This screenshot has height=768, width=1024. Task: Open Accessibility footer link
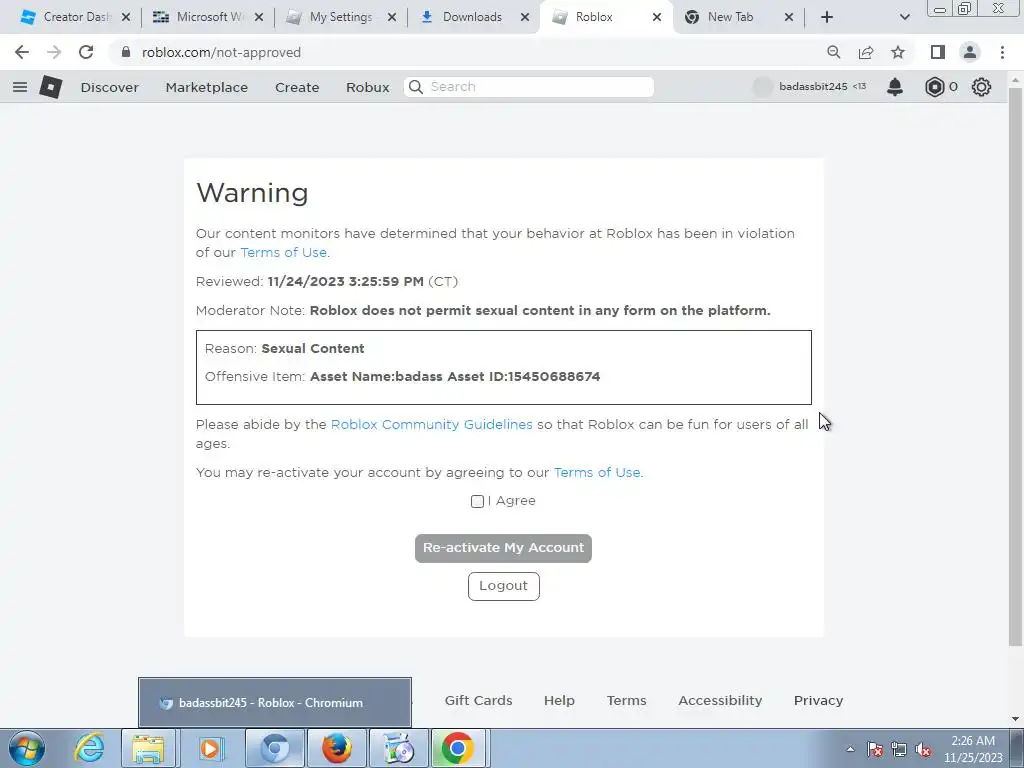coord(720,700)
